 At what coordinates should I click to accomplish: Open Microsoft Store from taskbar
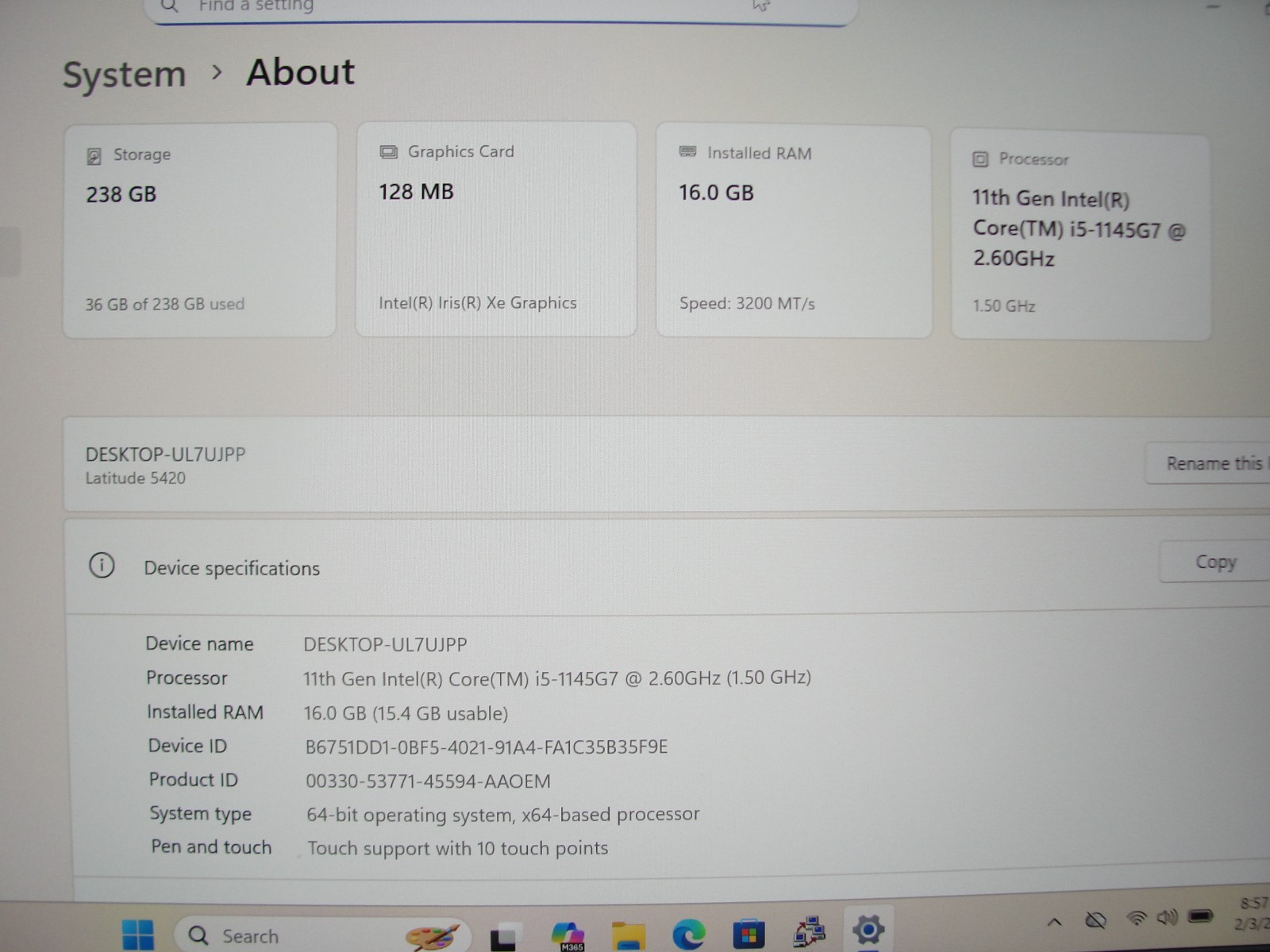pyautogui.click(x=748, y=934)
